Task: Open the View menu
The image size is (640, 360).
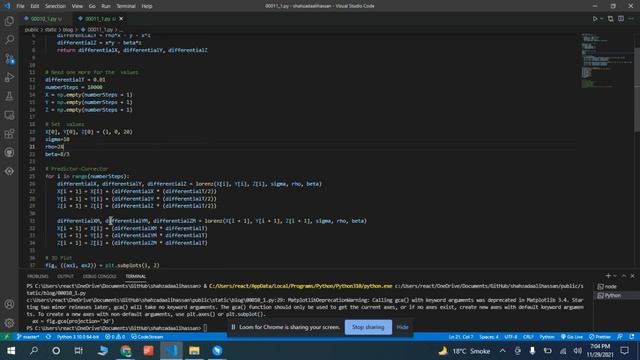Action: tap(77, 6)
